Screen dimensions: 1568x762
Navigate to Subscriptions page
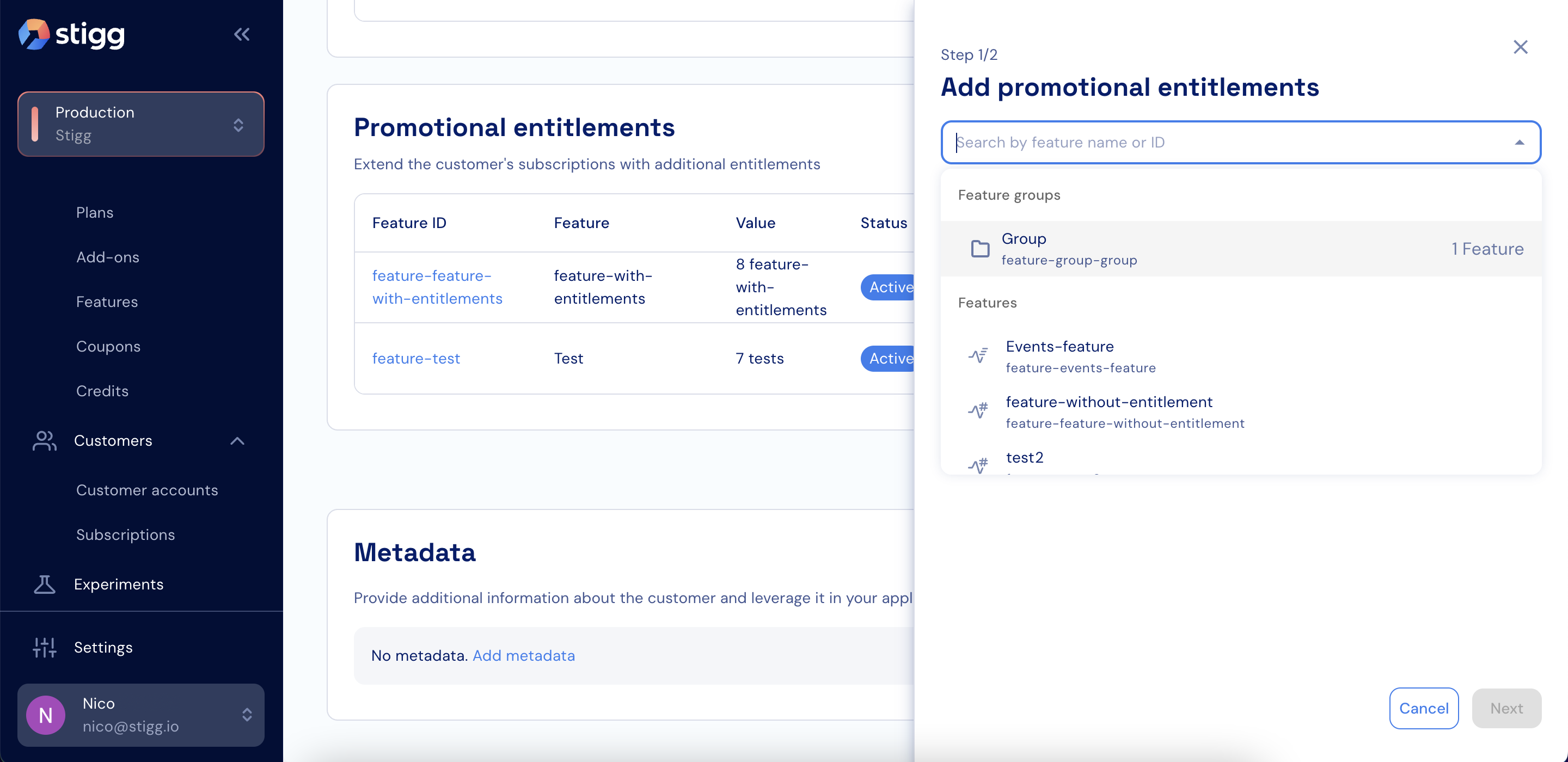point(125,534)
